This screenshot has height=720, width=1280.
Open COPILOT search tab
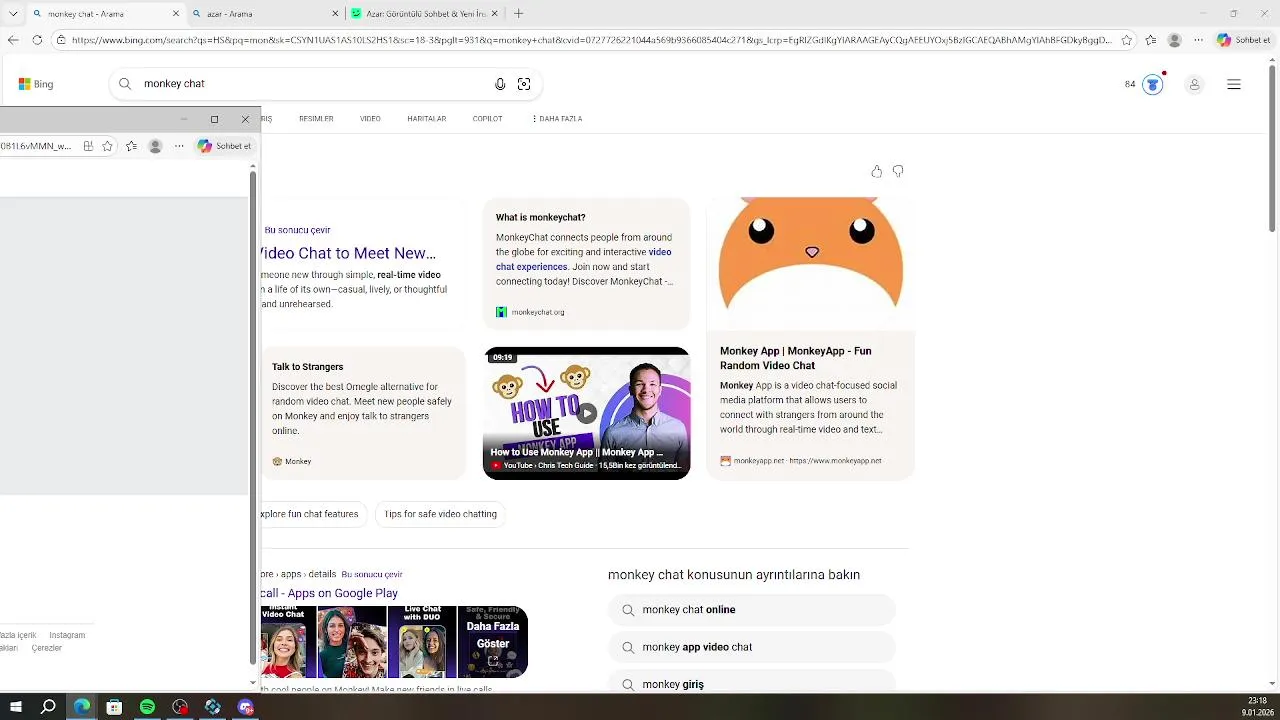pos(487,119)
